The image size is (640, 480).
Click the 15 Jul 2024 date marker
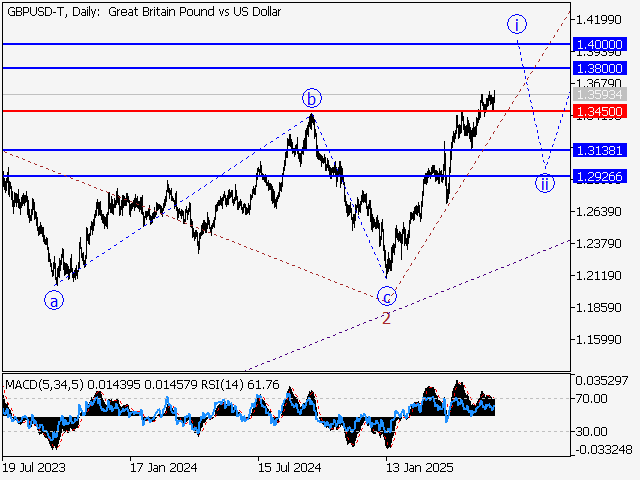point(290,467)
